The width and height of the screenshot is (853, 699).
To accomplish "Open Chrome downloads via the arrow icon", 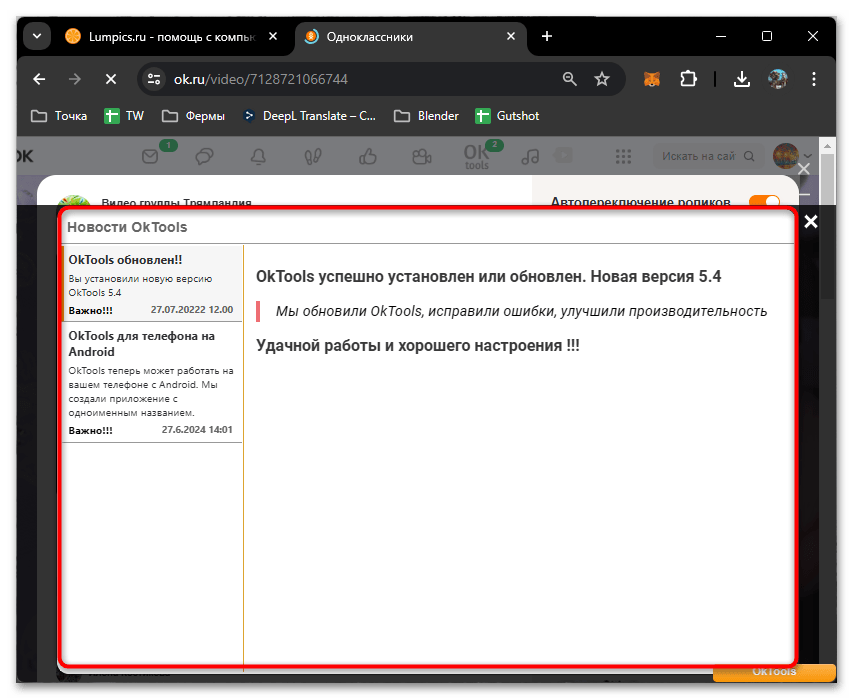I will coord(741,79).
